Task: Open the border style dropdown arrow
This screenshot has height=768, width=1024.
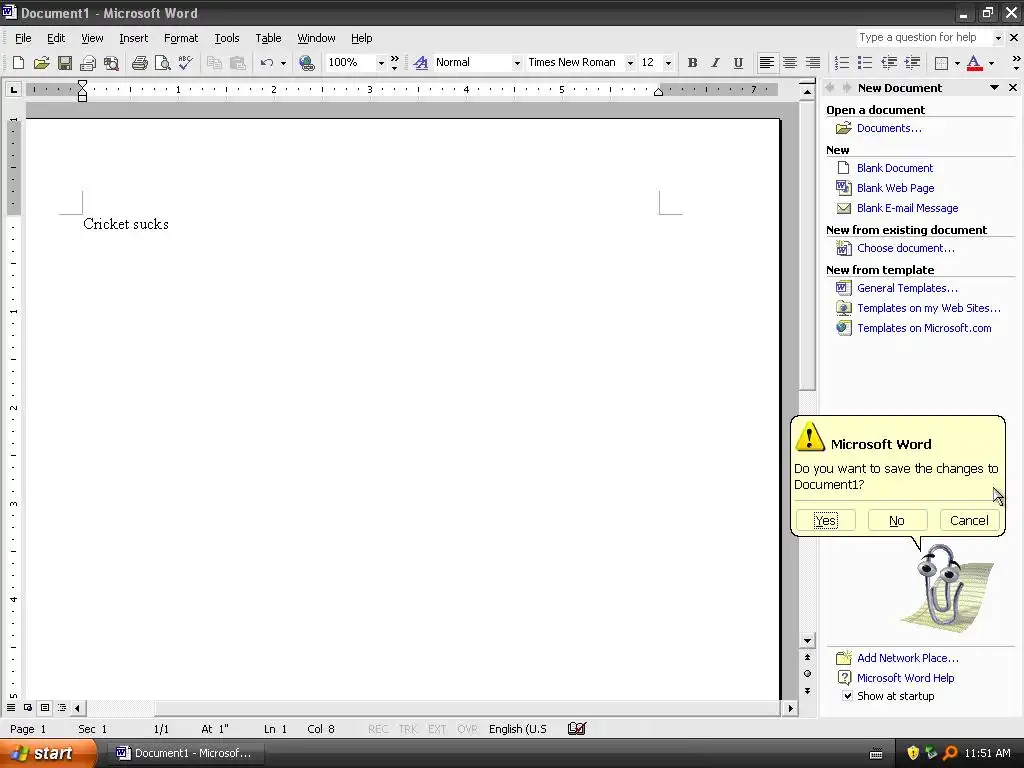Action: coord(957,63)
